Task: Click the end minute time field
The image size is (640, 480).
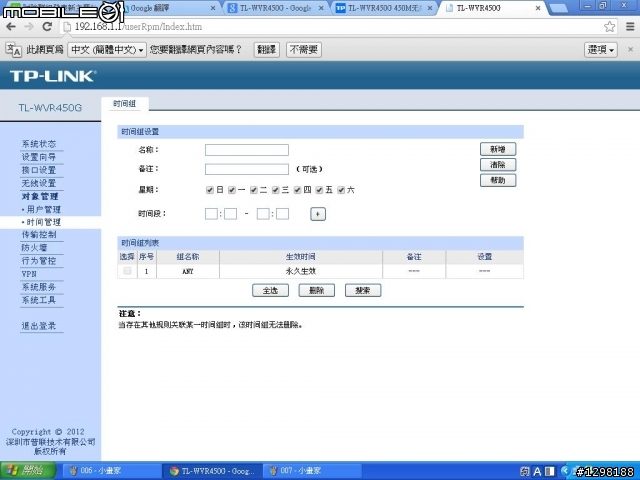Action: pyautogui.click(x=282, y=214)
